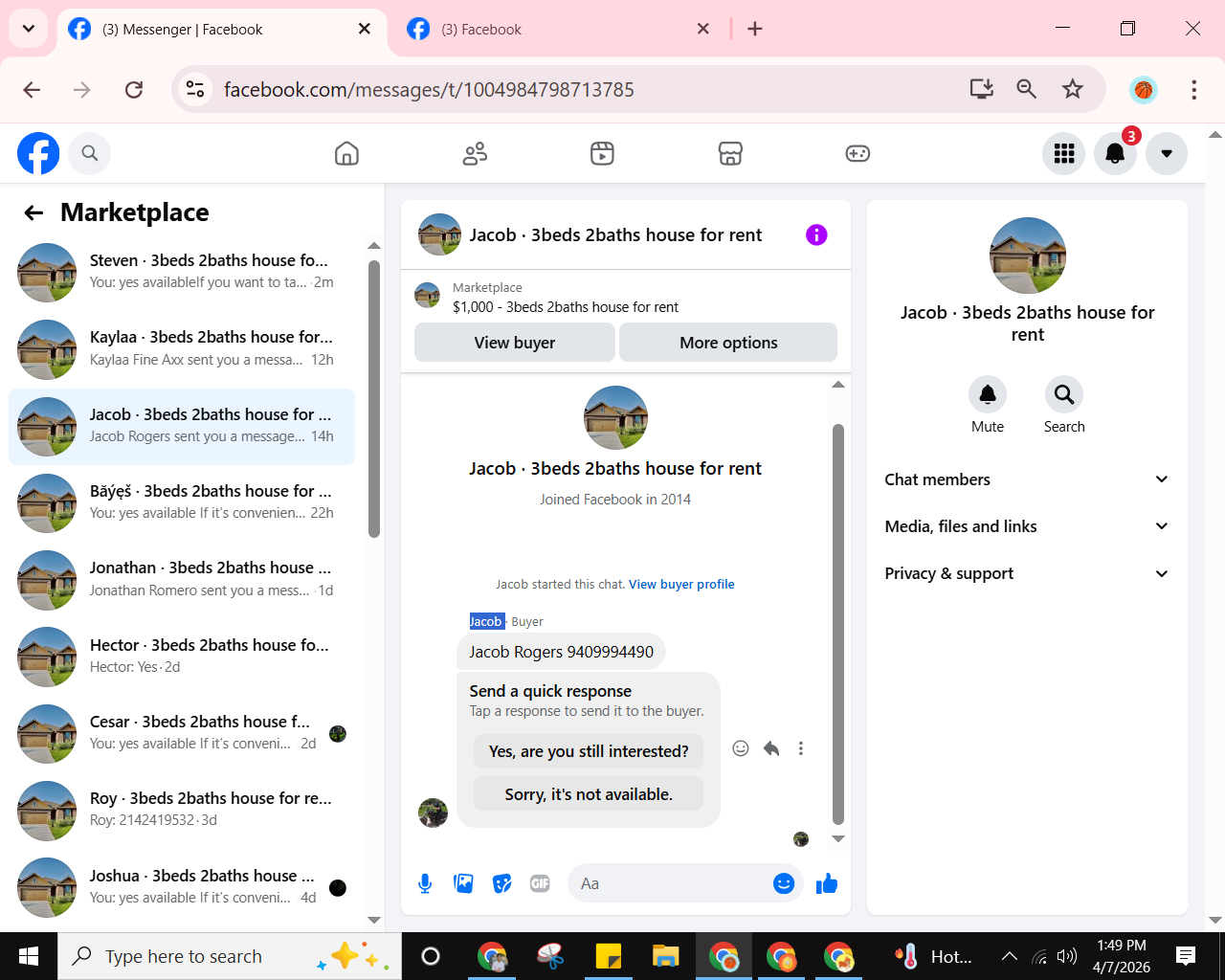1225x980 pixels.
Task: Open the Marketplace storefront icon
Action: point(730,153)
